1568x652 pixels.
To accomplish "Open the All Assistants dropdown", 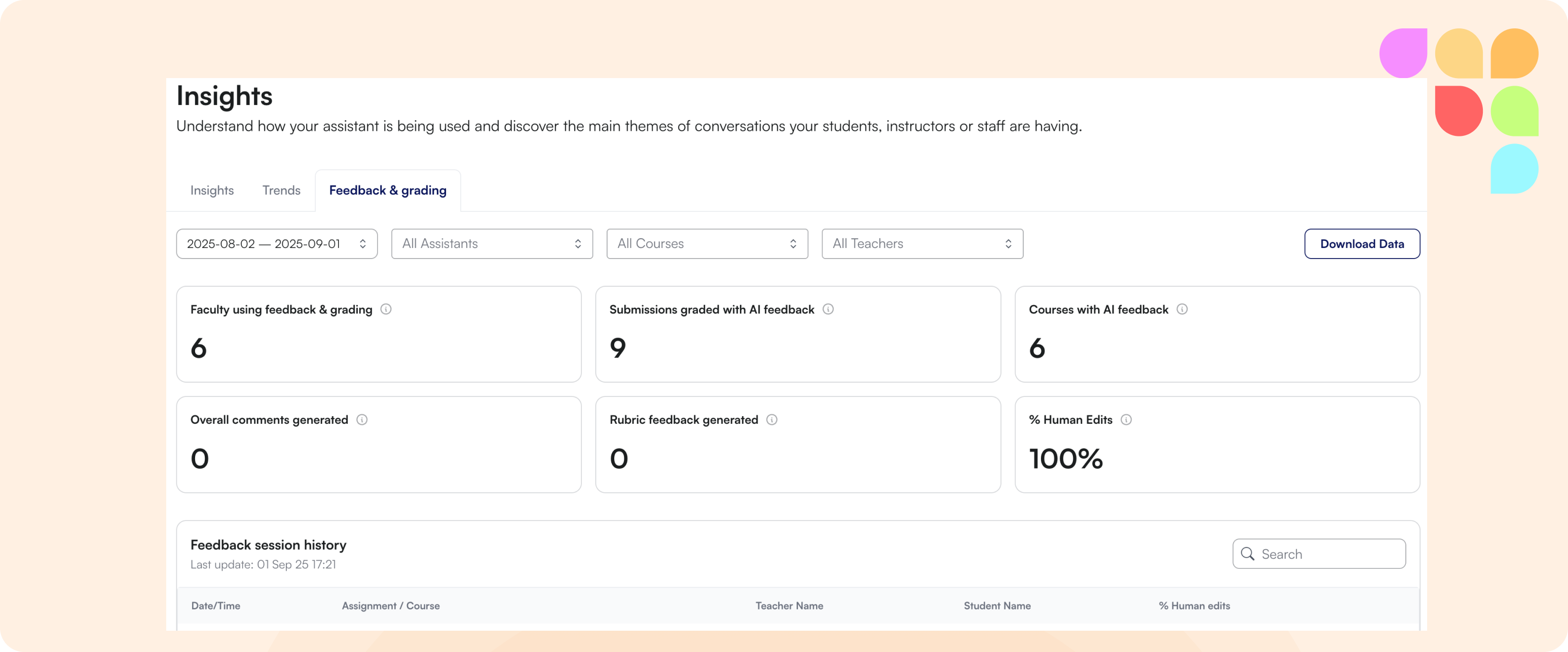I will (492, 244).
